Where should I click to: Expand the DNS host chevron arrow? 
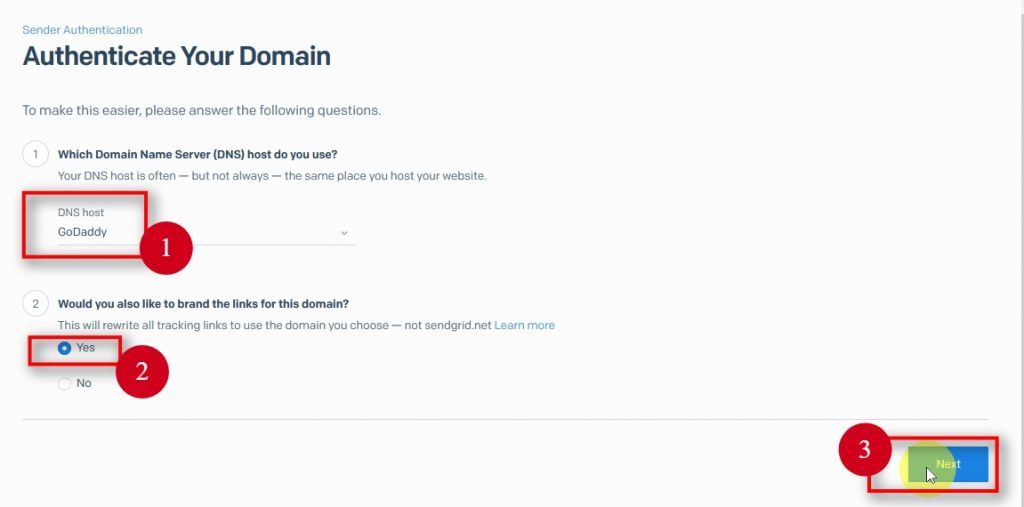click(x=344, y=233)
